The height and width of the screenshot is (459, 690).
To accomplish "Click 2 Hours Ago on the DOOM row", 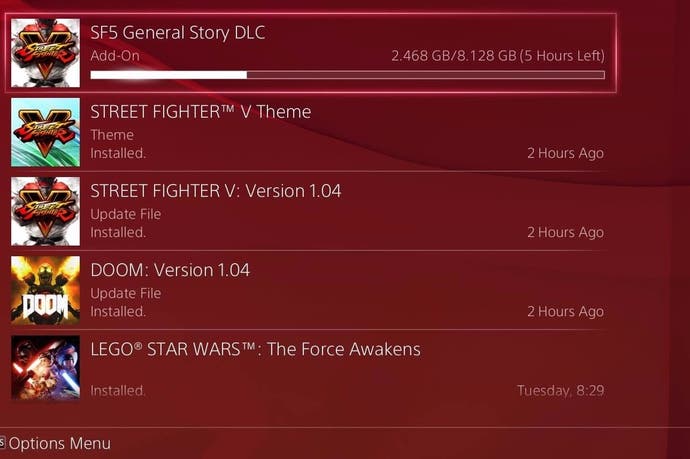I will coord(565,312).
